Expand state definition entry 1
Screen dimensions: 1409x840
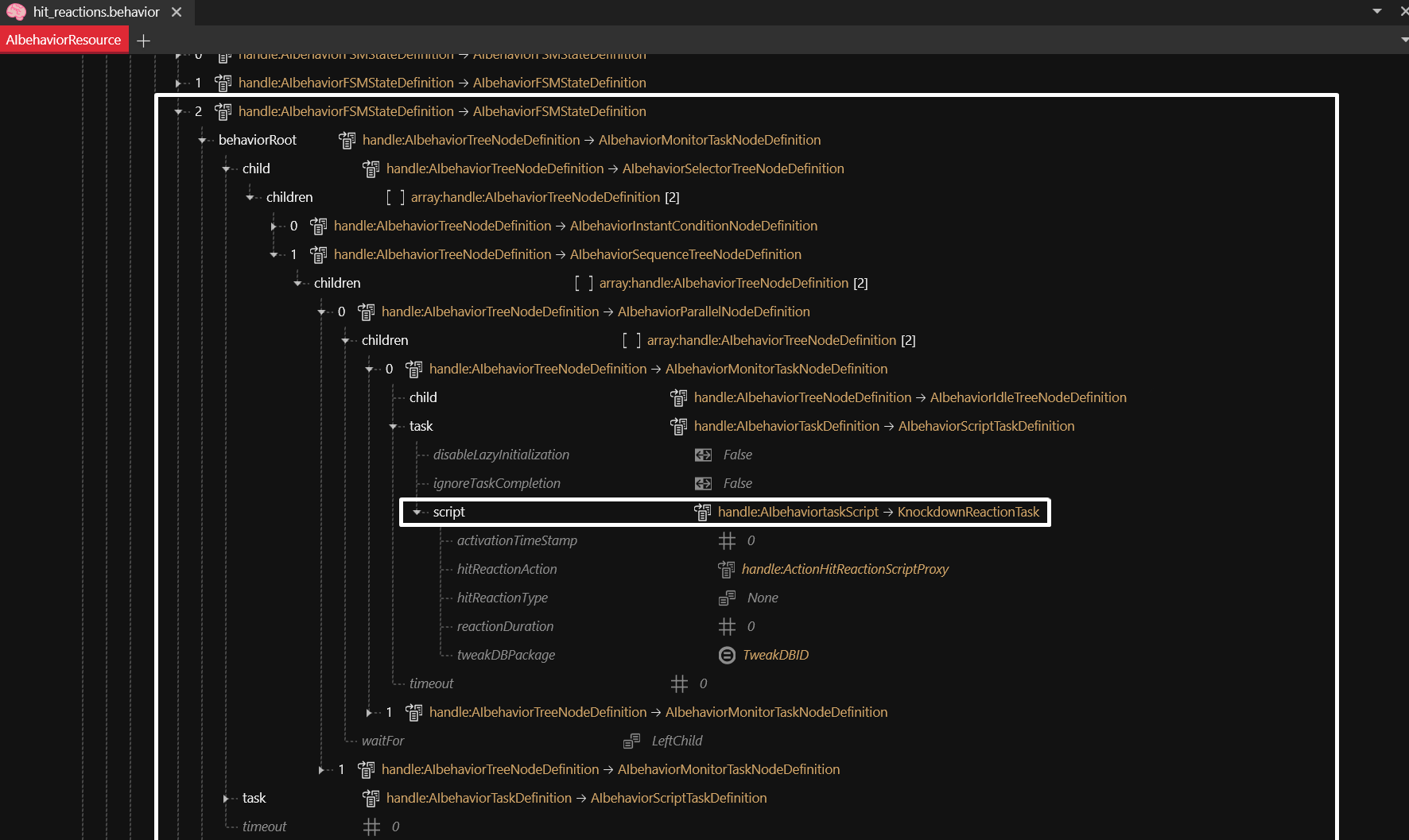click(x=178, y=83)
